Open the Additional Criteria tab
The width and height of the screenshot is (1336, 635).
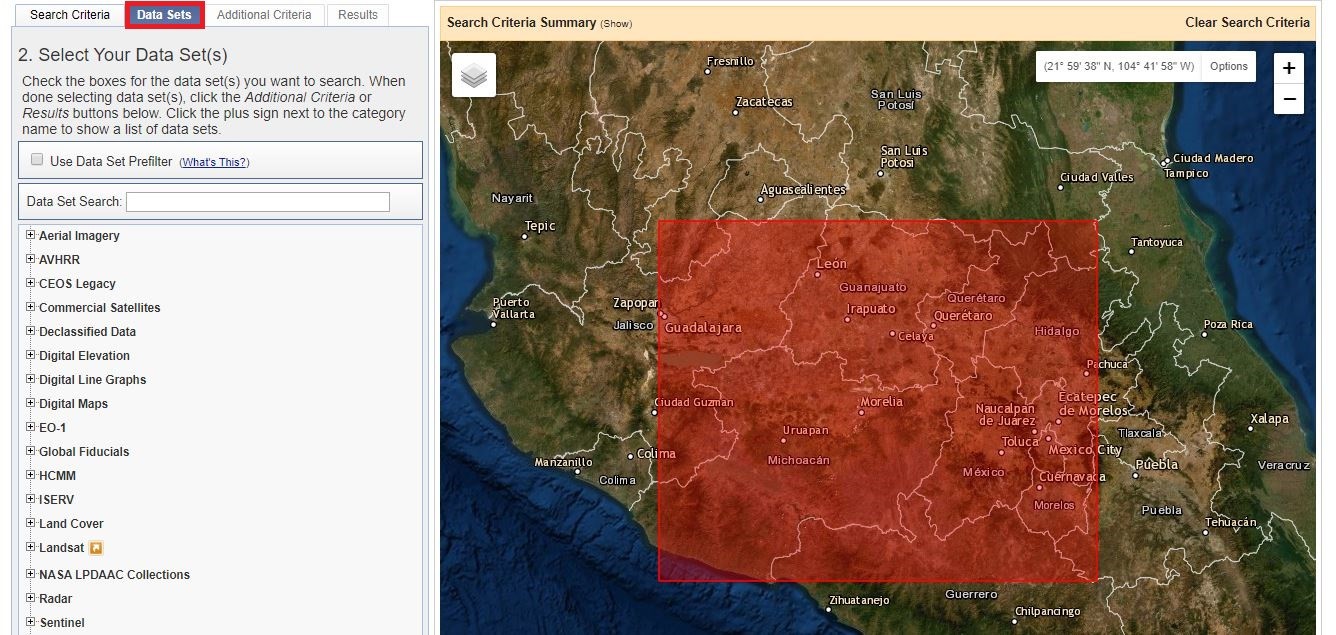(x=264, y=15)
